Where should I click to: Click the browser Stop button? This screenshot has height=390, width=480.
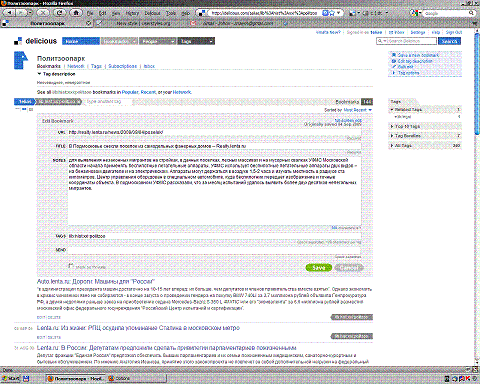point(43,13)
